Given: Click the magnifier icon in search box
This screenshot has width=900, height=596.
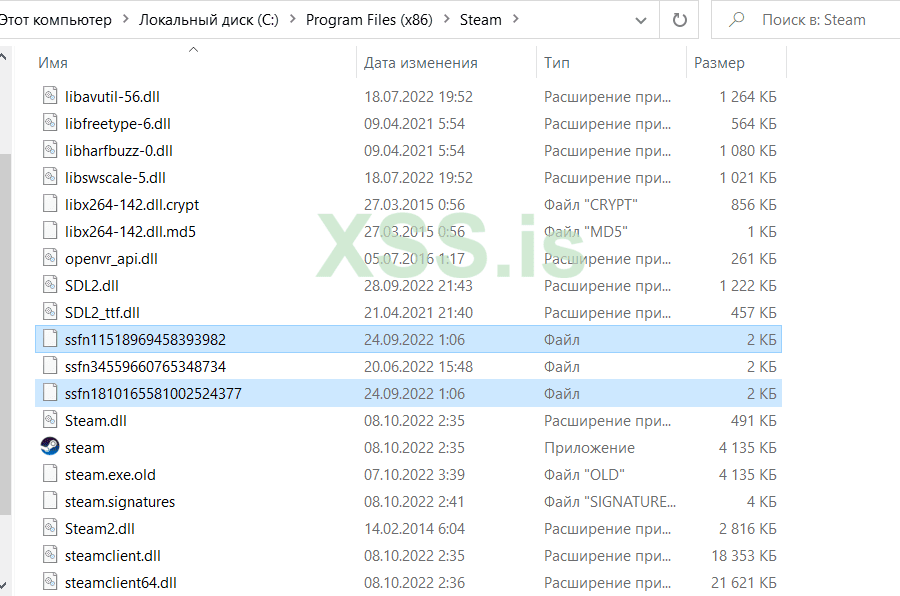Looking at the screenshot, I should (x=736, y=20).
